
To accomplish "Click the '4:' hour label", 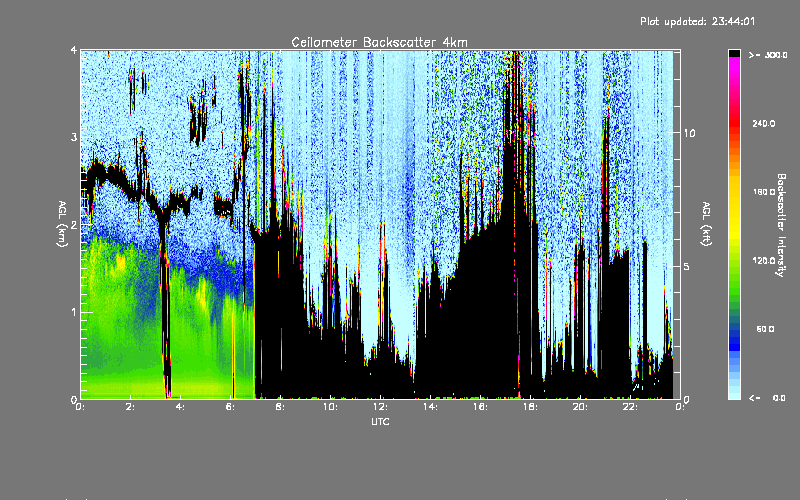I will pos(181,407).
